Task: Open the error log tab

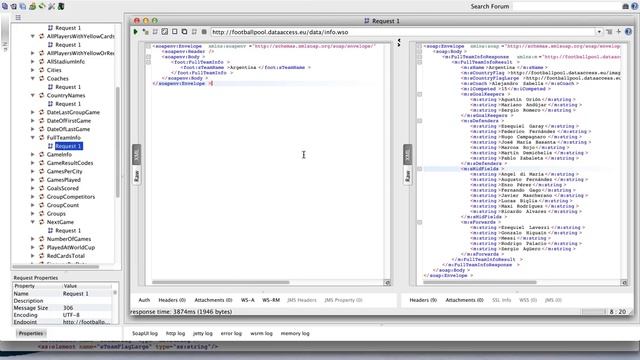Action: tap(231, 333)
